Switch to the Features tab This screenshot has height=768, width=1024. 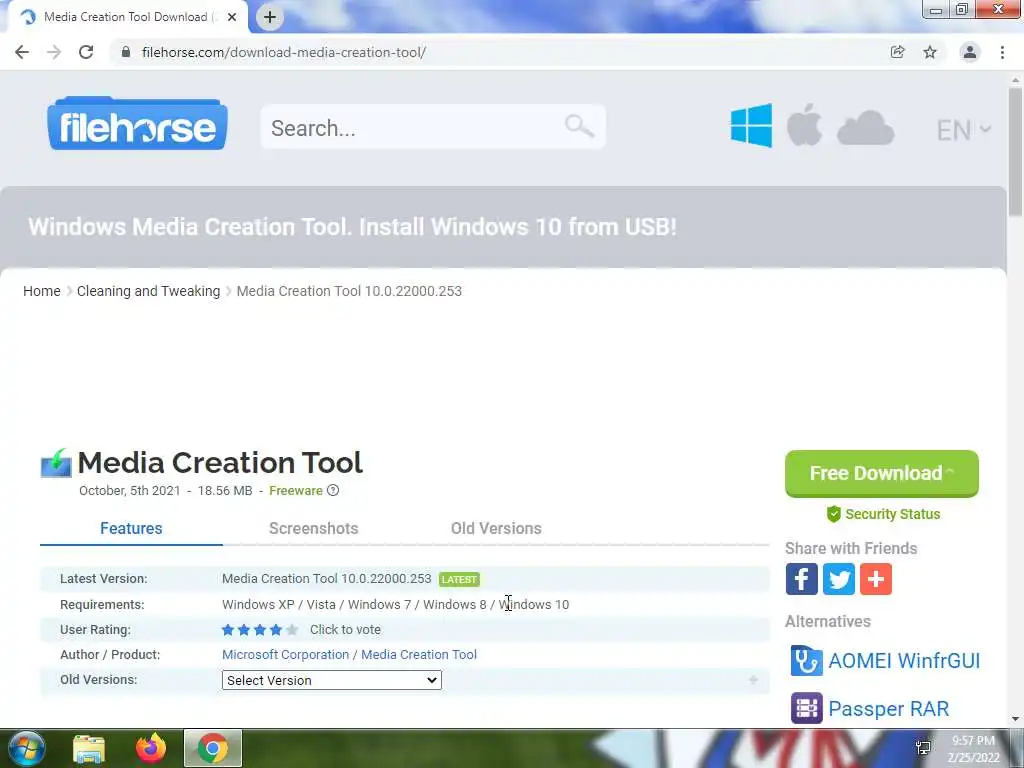click(x=131, y=528)
